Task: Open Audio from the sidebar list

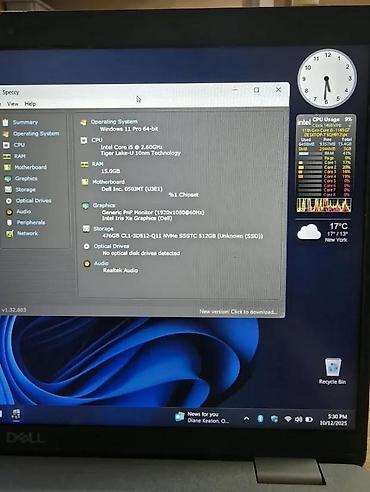Action: coord(24,212)
